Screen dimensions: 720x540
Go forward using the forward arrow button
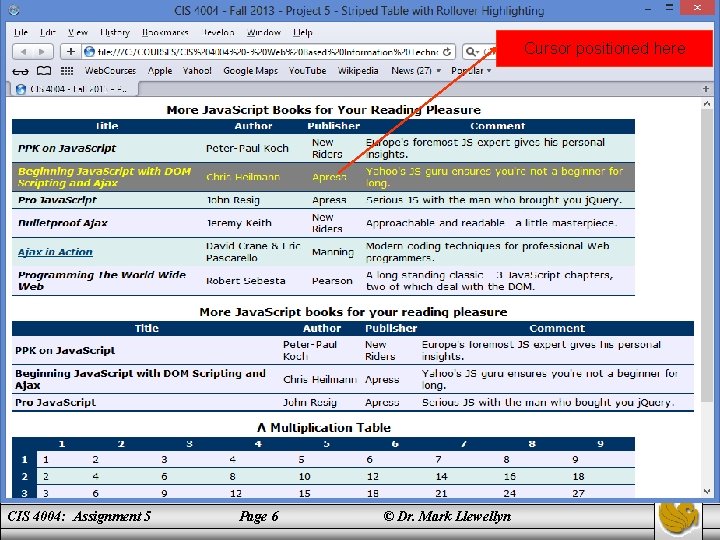(x=42, y=52)
